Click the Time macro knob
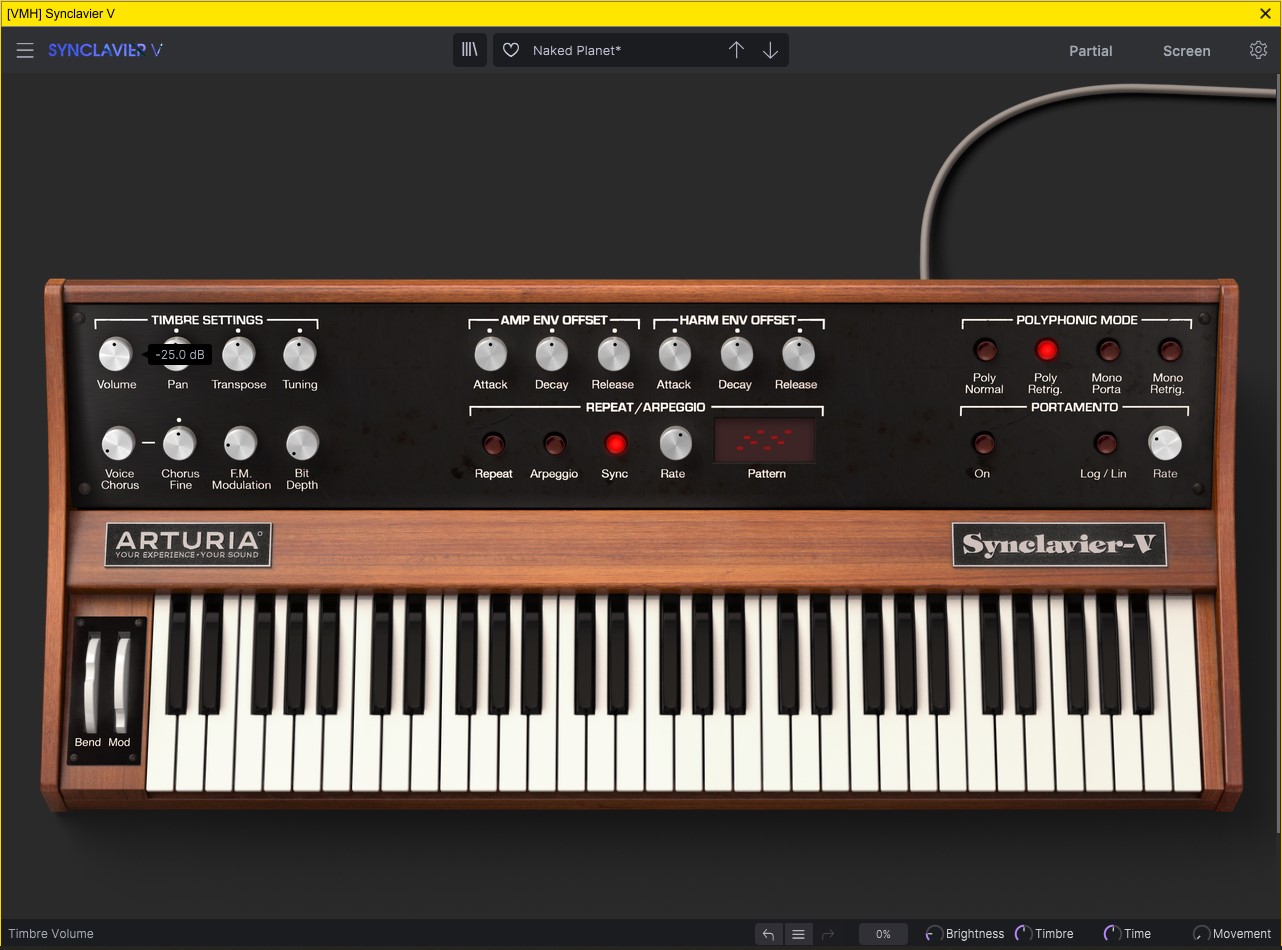 tap(1112, 934)
